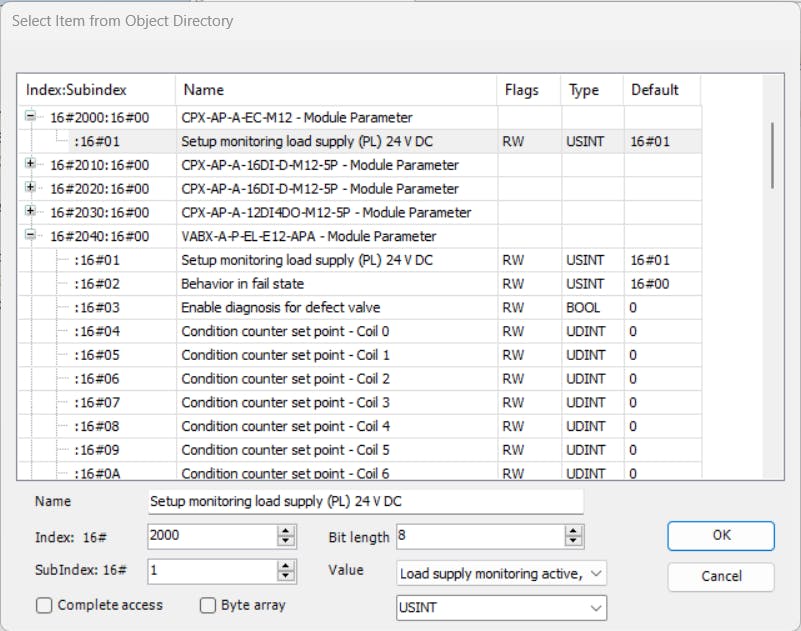
Task: Enable the Complete access checkbox
Action: (x=44, y=605)
